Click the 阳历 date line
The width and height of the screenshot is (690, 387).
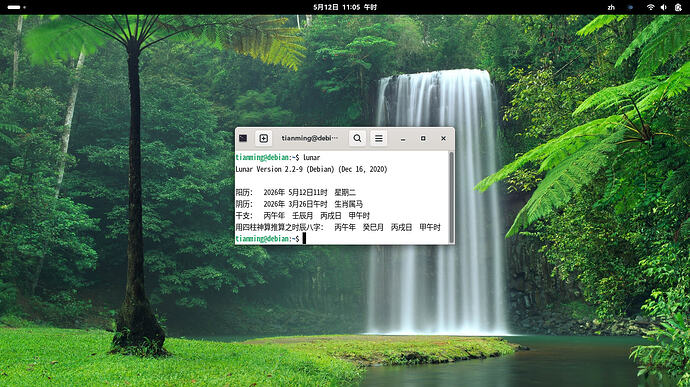coord(295,192)
